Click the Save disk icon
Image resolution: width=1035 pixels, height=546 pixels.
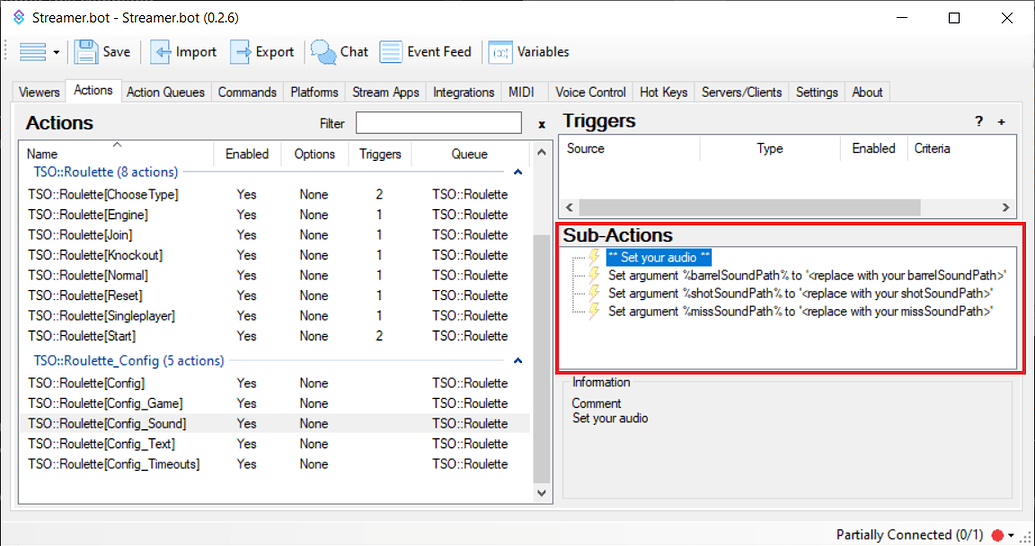pos(86,51)
